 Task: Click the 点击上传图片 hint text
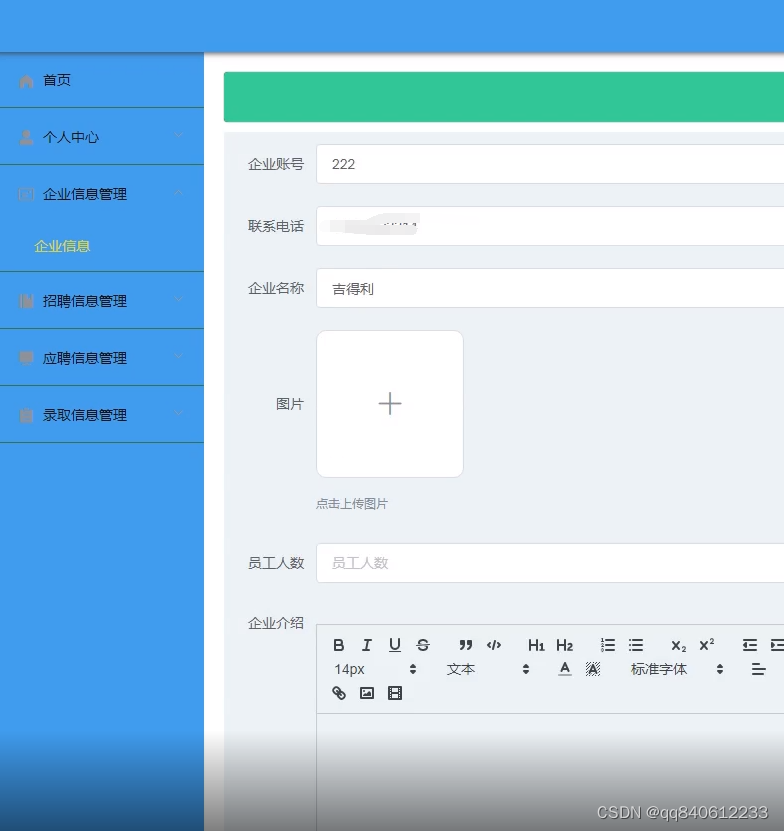(x=352, y=503)
